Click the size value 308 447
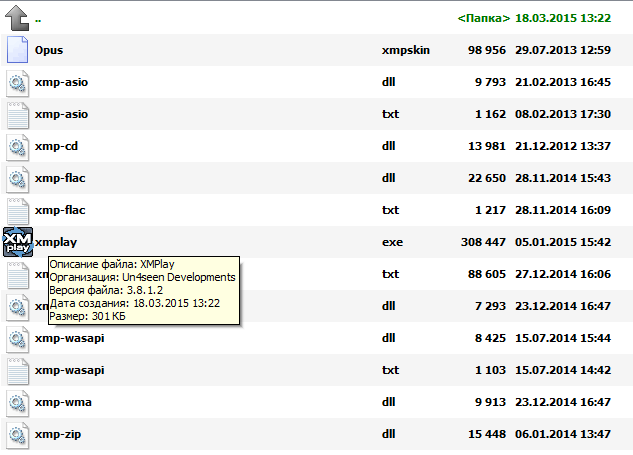 (x=483, y=242)
